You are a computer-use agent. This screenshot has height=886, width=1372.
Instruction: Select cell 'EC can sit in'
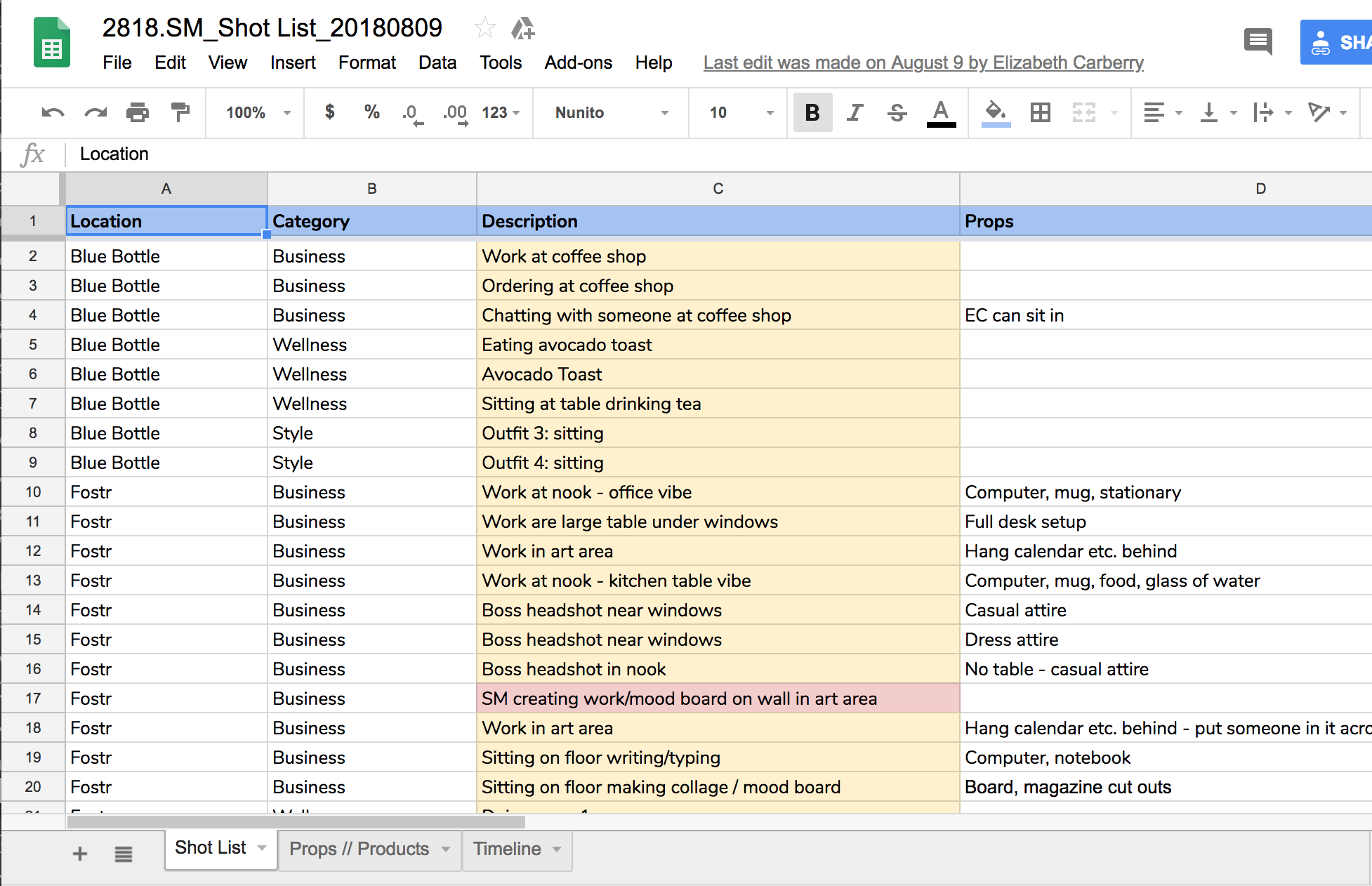(1166, 315)
